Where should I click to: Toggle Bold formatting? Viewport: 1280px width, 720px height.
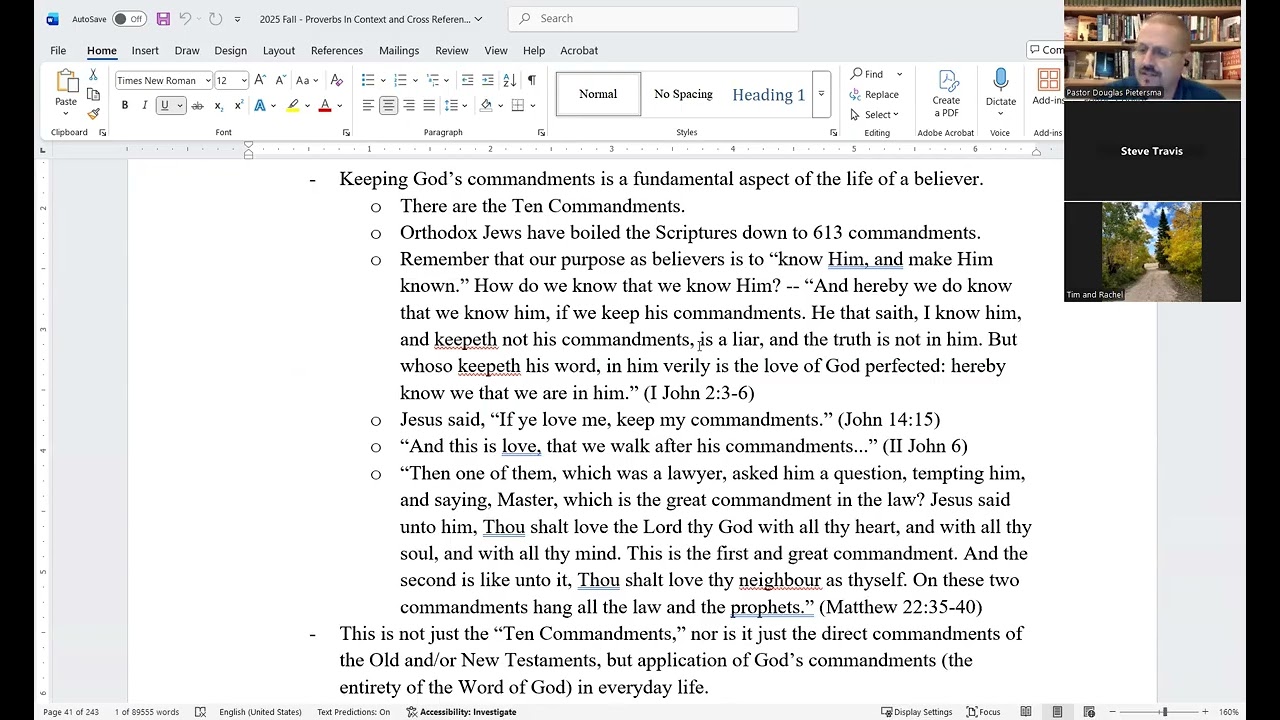click(x=124, y=105)
